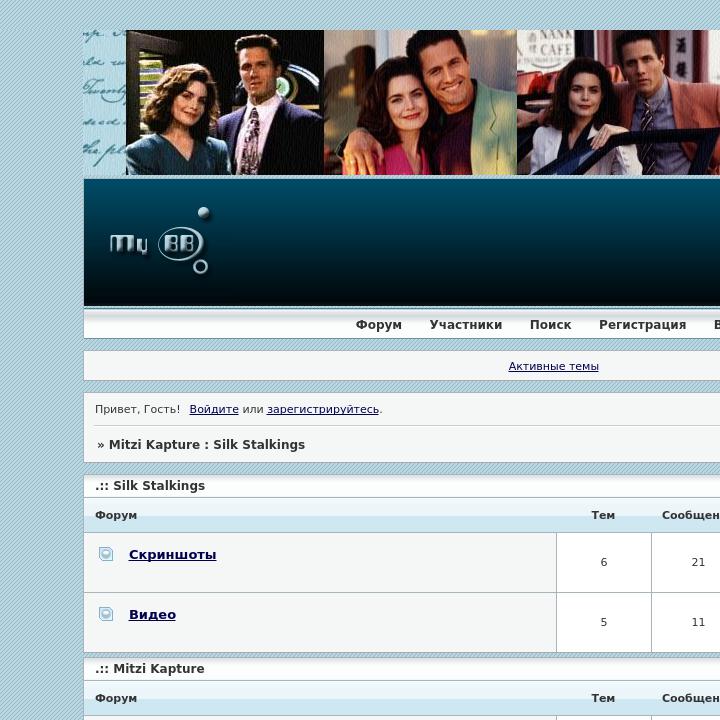Viewport: 720px width, 720px height.
Task: Open the Участники menu item
Action: (x=466, y=325)
